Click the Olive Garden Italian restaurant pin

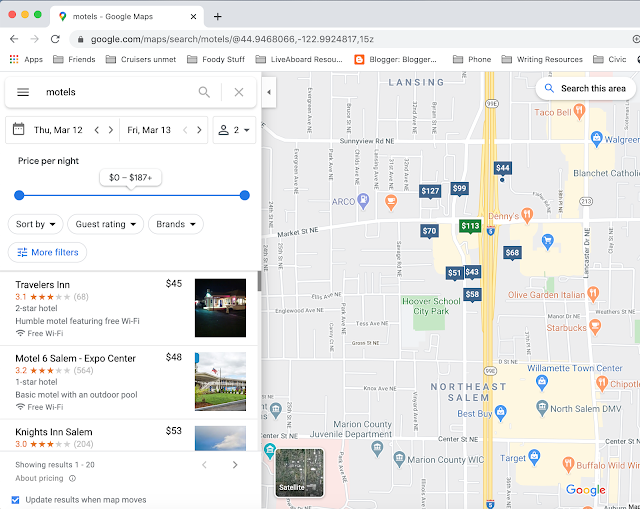(593, 294)
